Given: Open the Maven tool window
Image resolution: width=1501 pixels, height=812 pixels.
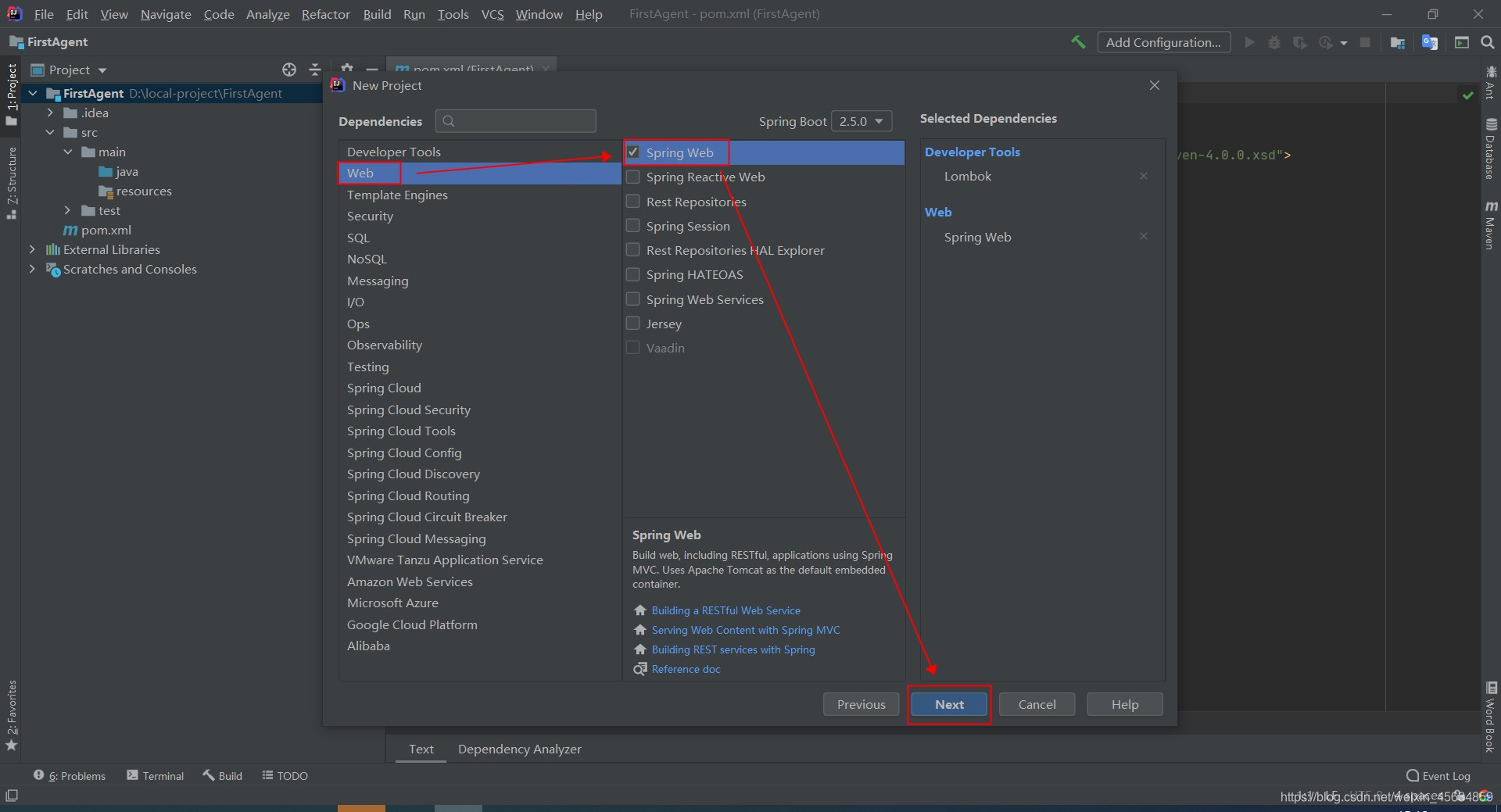Looking at the screenshot, I should (x=1491, y=225).
